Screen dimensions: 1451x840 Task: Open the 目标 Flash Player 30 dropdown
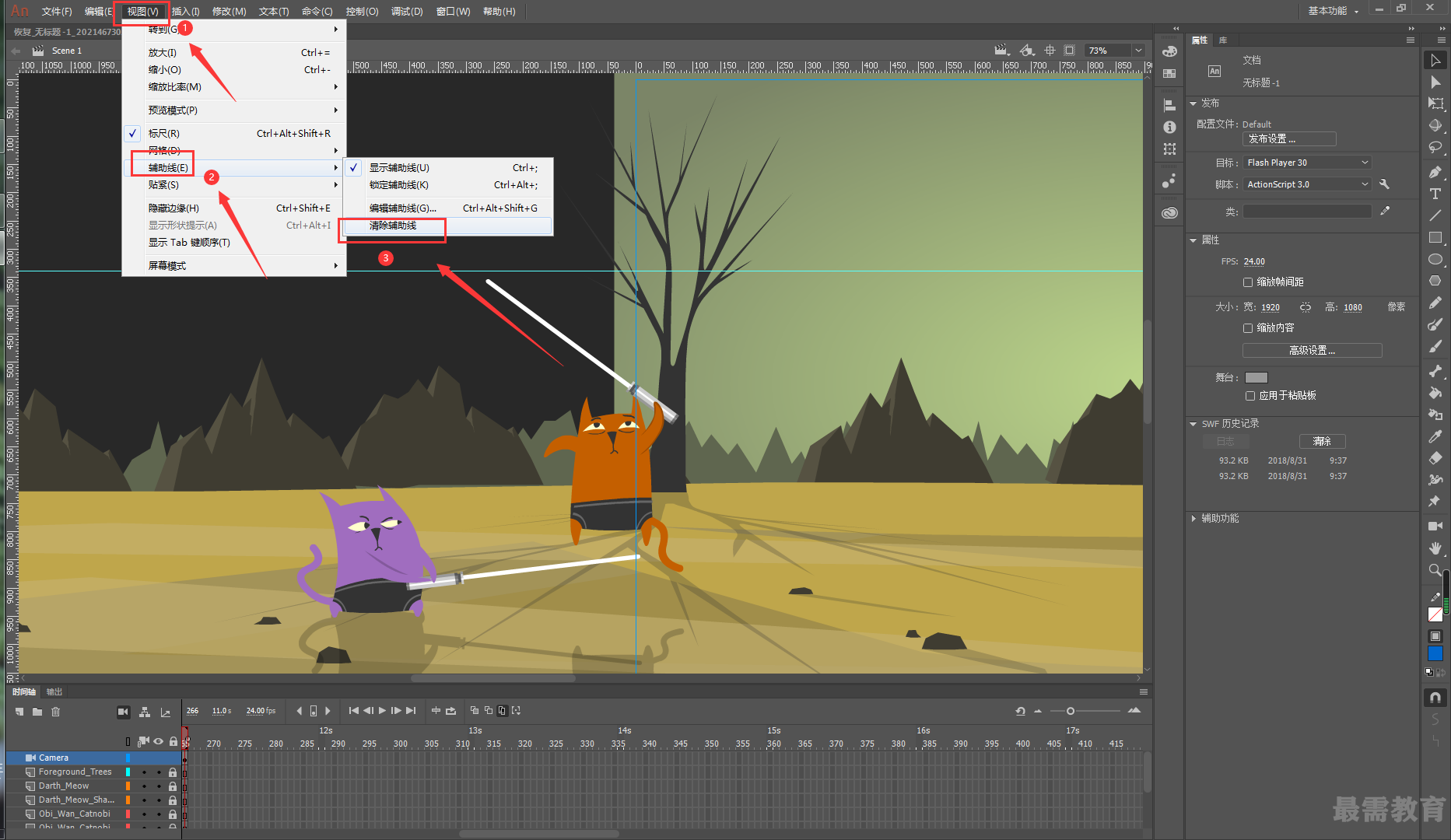(x=1307, y=163)
